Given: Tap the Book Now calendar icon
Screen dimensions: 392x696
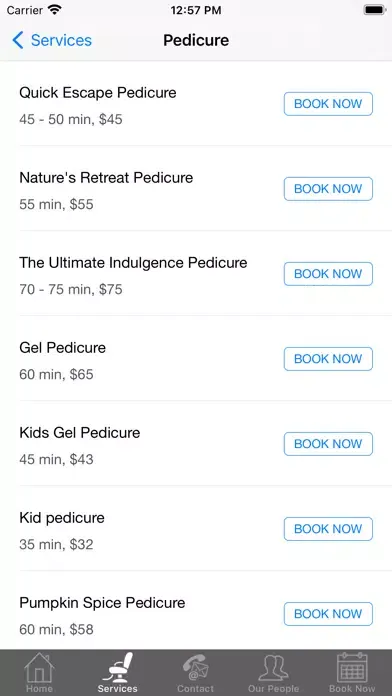Looking at the screenshot, I should [x=352, y=667].
